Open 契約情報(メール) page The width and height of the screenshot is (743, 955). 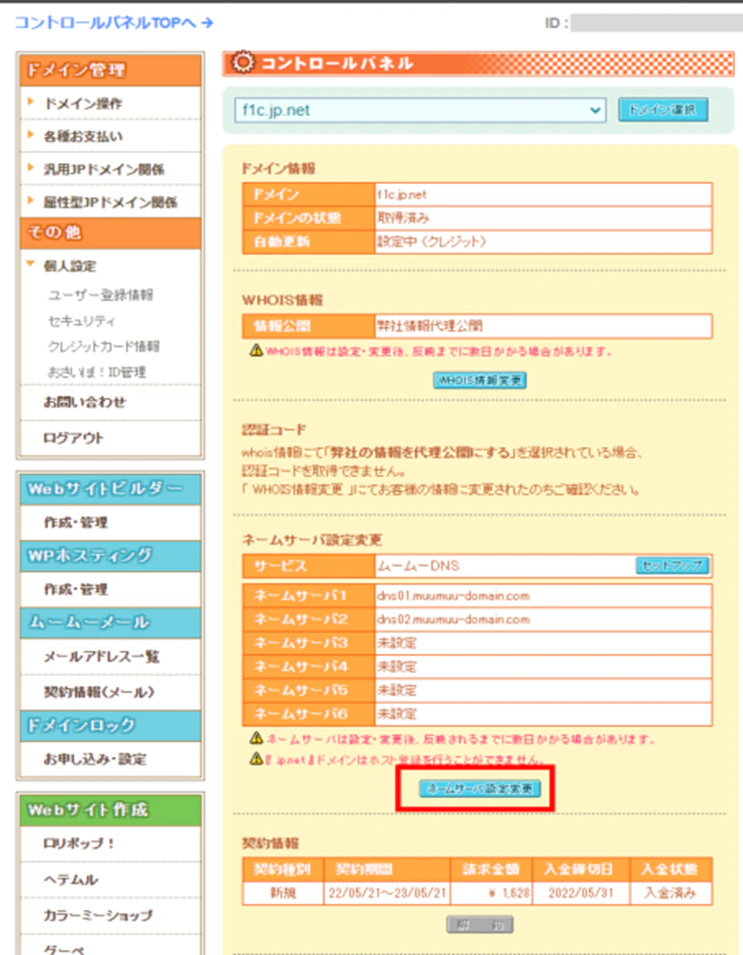pos(99,692)
